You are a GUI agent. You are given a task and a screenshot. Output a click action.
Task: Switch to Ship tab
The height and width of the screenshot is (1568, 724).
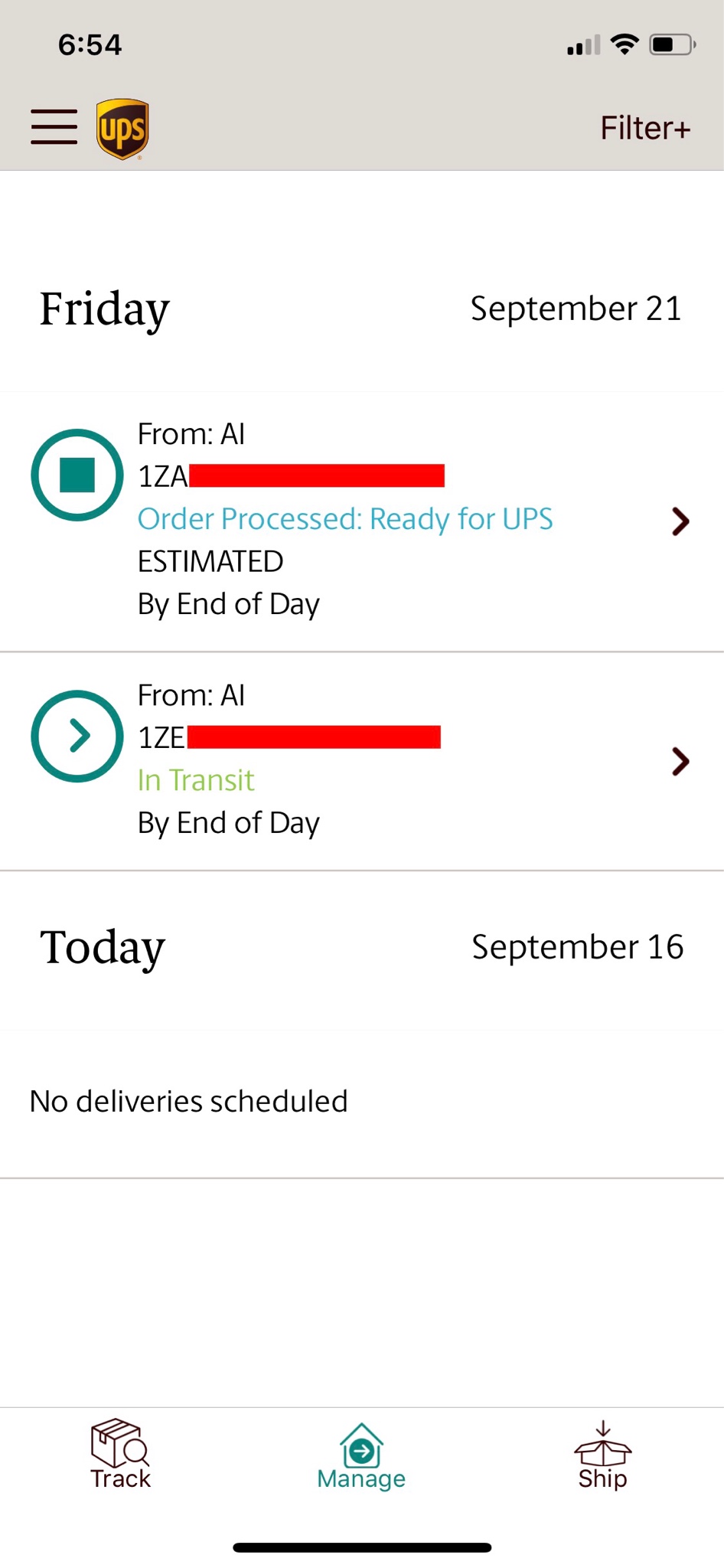(603, 1455)
